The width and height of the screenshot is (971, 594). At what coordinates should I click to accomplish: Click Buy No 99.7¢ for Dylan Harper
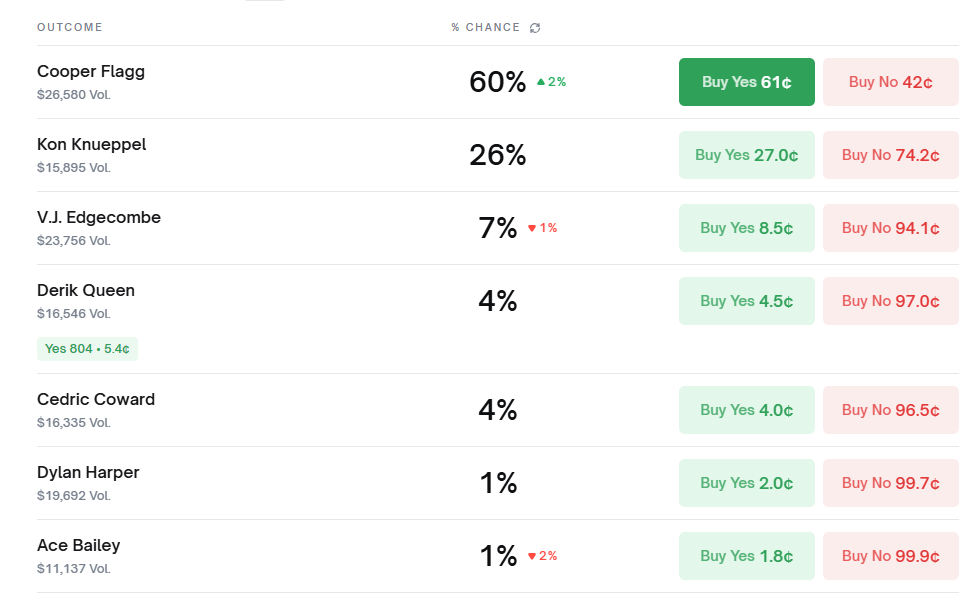tap(890, 483)
